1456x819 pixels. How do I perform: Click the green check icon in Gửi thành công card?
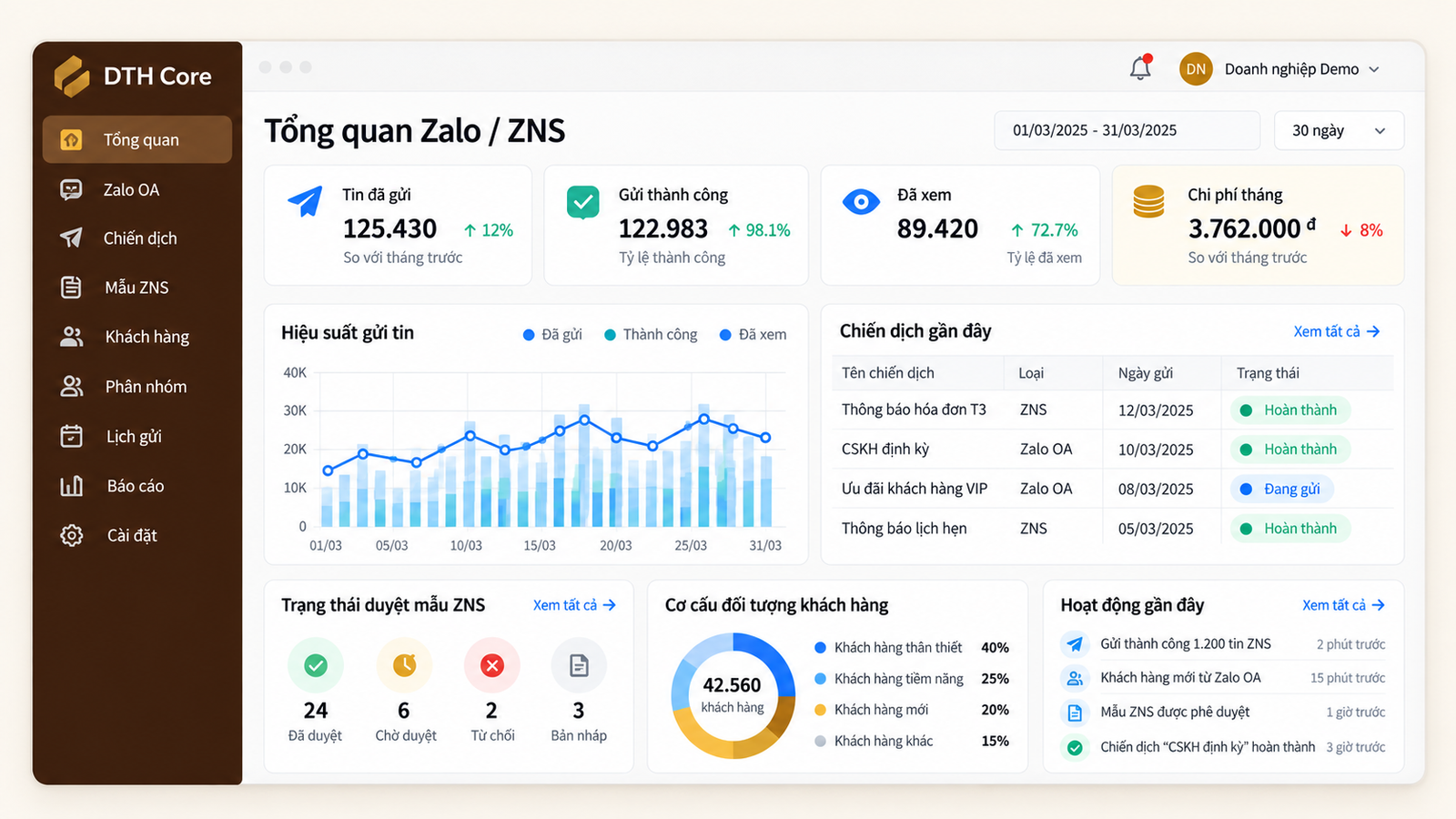point(582,202)
